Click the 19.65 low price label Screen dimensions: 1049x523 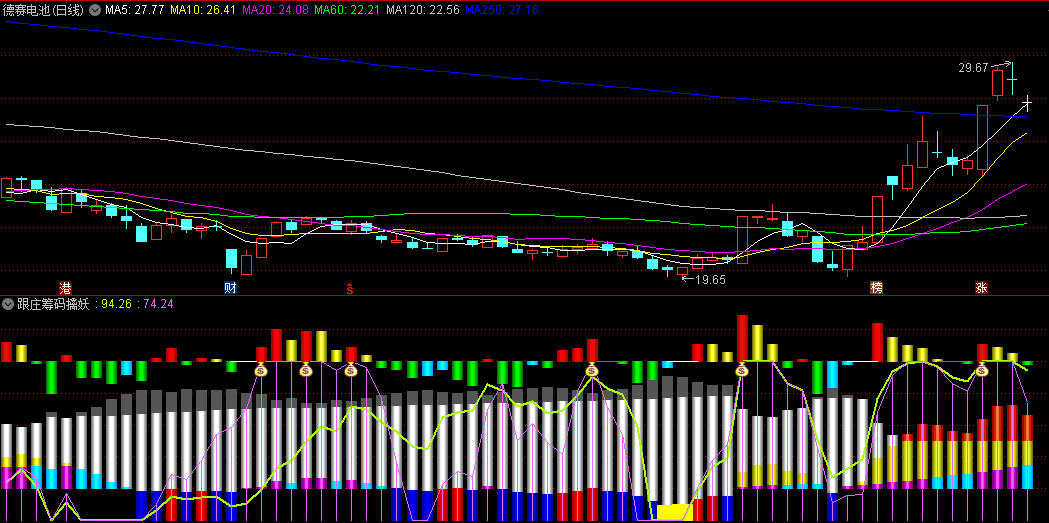click(710, 280)
